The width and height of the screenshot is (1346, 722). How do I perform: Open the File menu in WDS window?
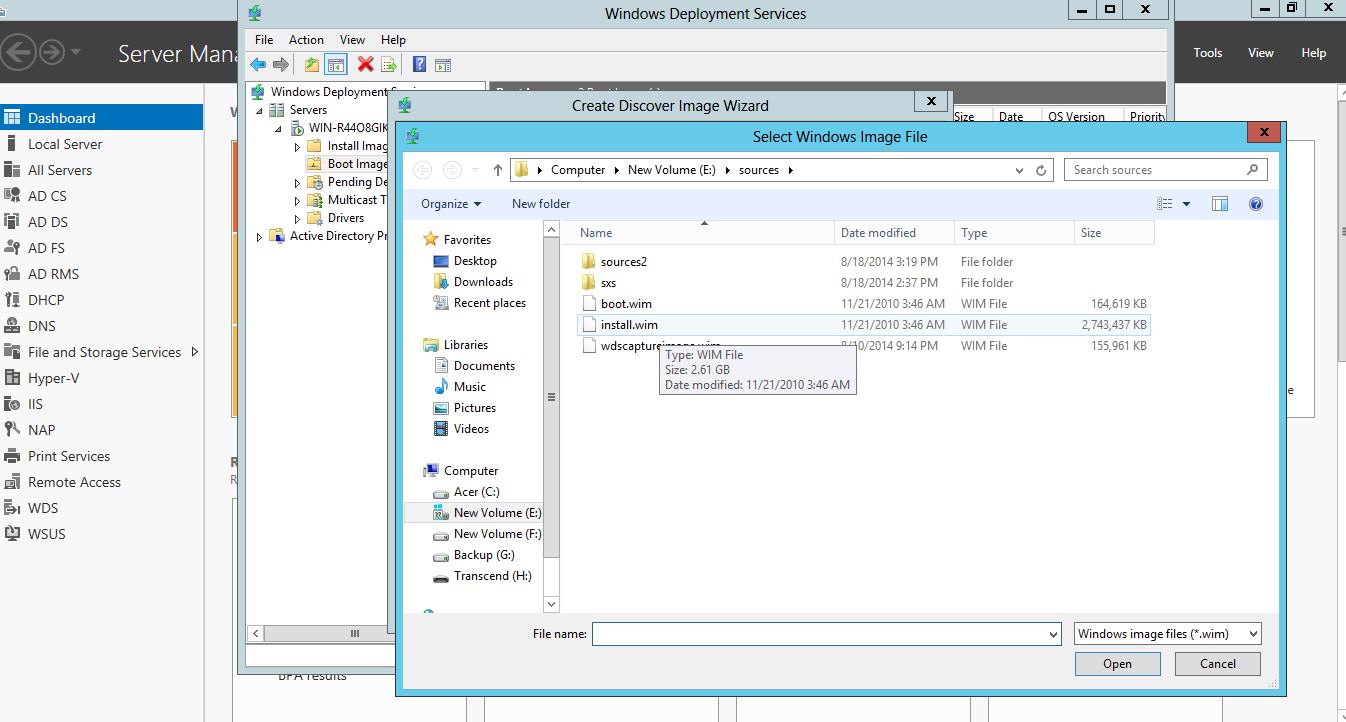[x=264, y=40]
